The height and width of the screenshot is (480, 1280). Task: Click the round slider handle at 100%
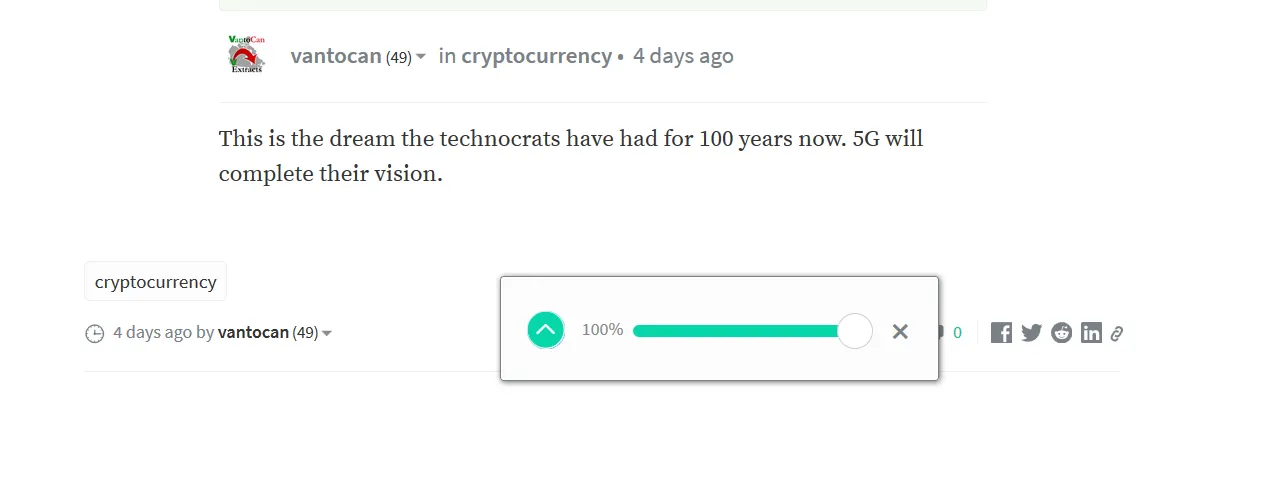(x=855, y=331)
